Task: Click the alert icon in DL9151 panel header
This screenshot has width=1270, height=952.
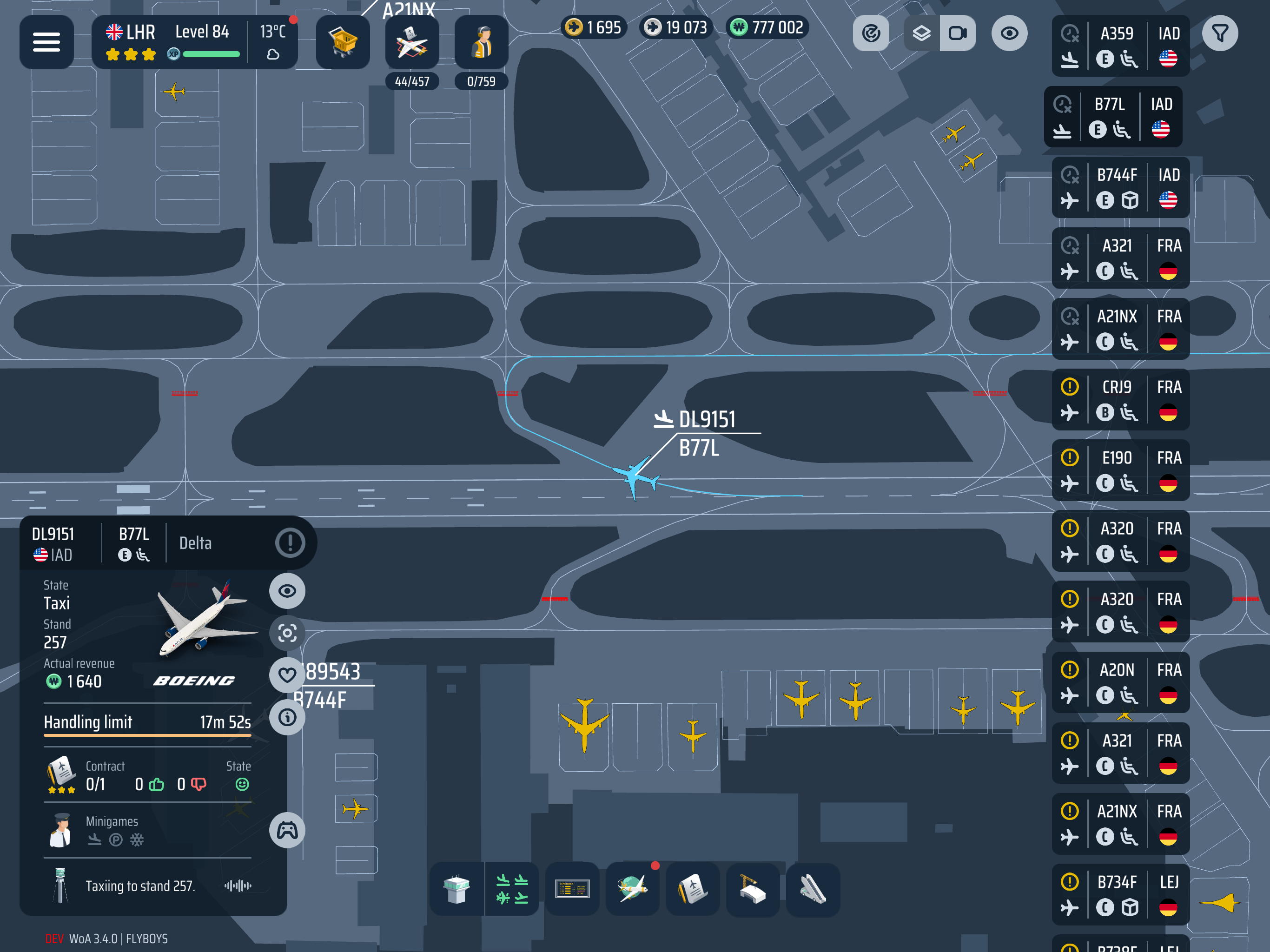Action: click(290, 542)
